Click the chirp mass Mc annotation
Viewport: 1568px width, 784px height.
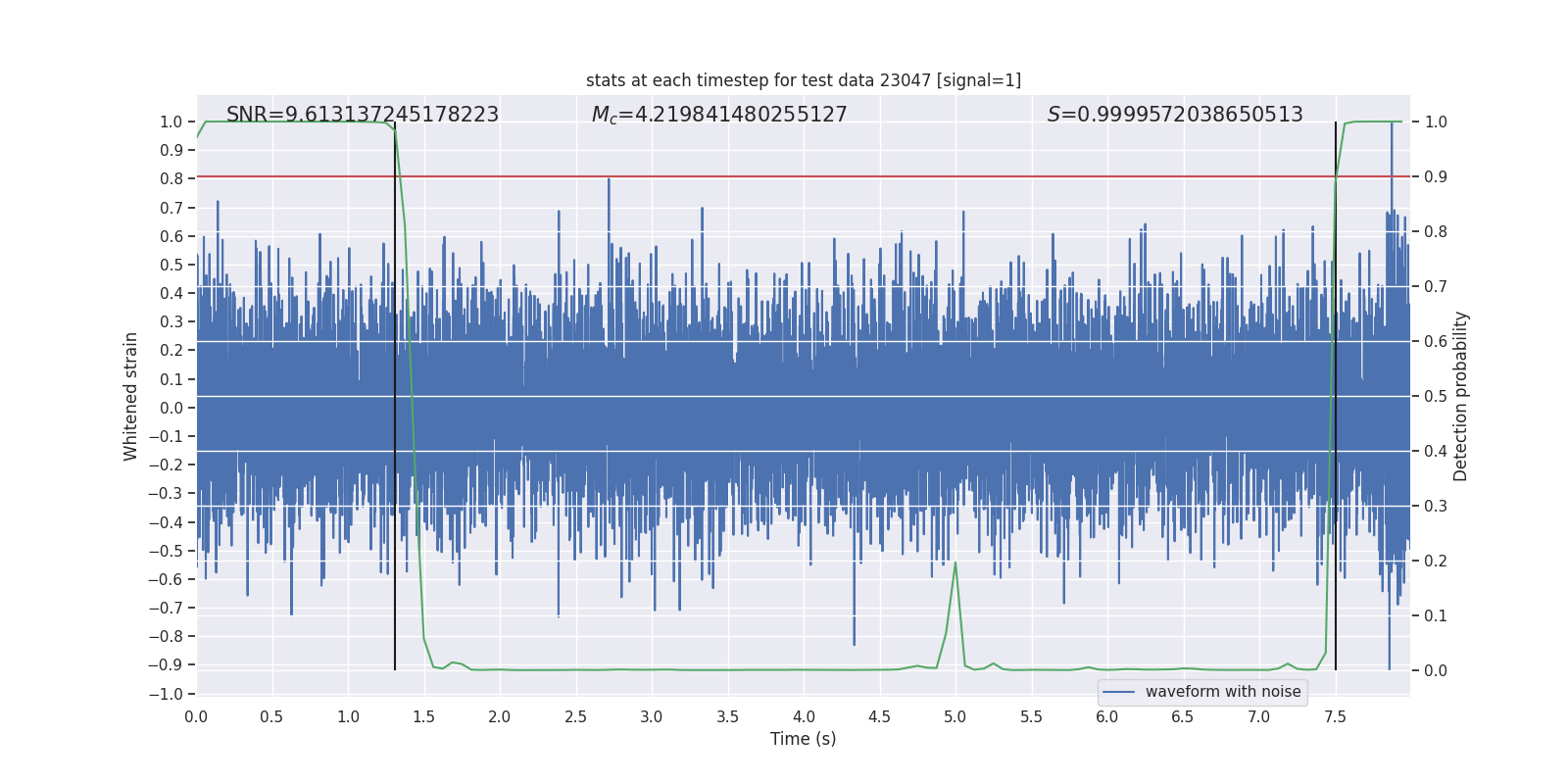pos(718,115)
